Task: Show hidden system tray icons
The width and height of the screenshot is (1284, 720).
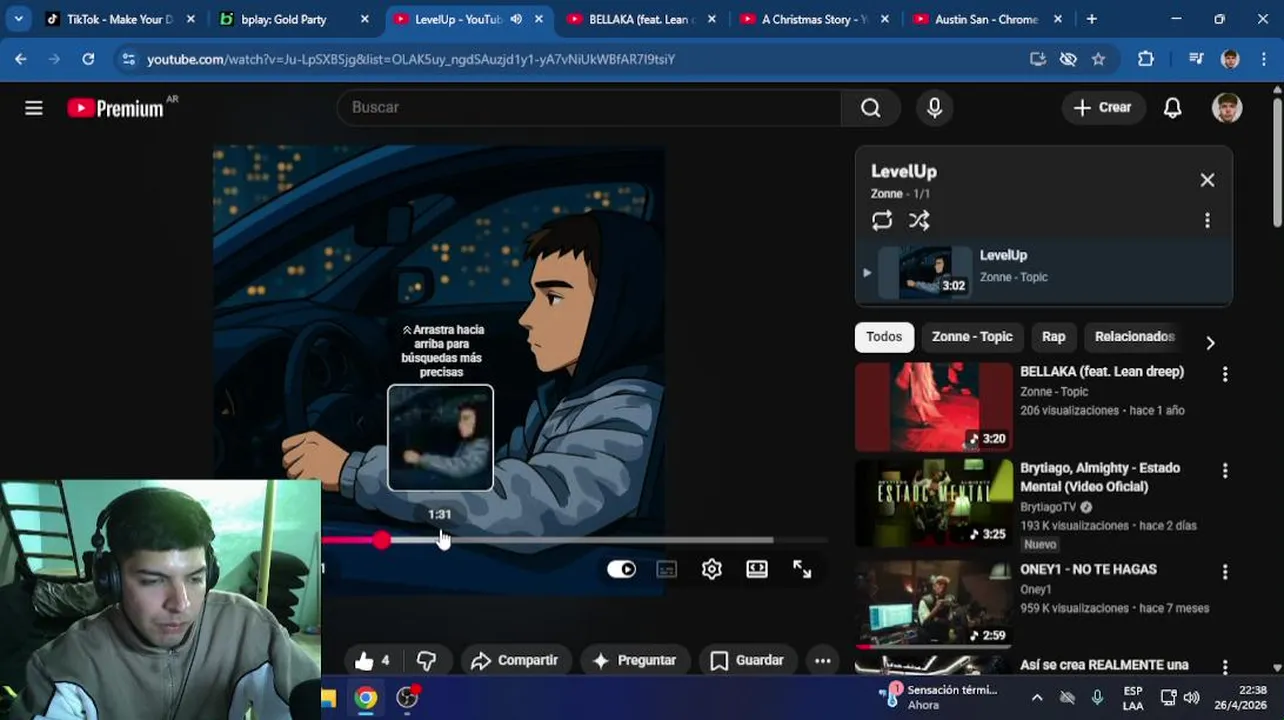Action: tap(1037, 698)
